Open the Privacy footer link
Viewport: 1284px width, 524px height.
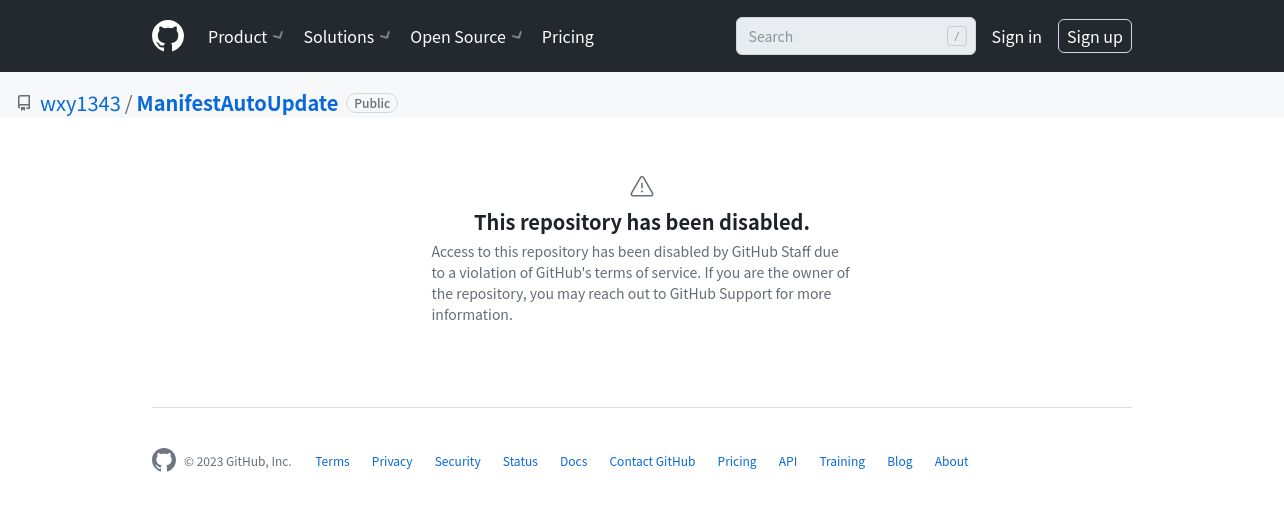[392, 461]
